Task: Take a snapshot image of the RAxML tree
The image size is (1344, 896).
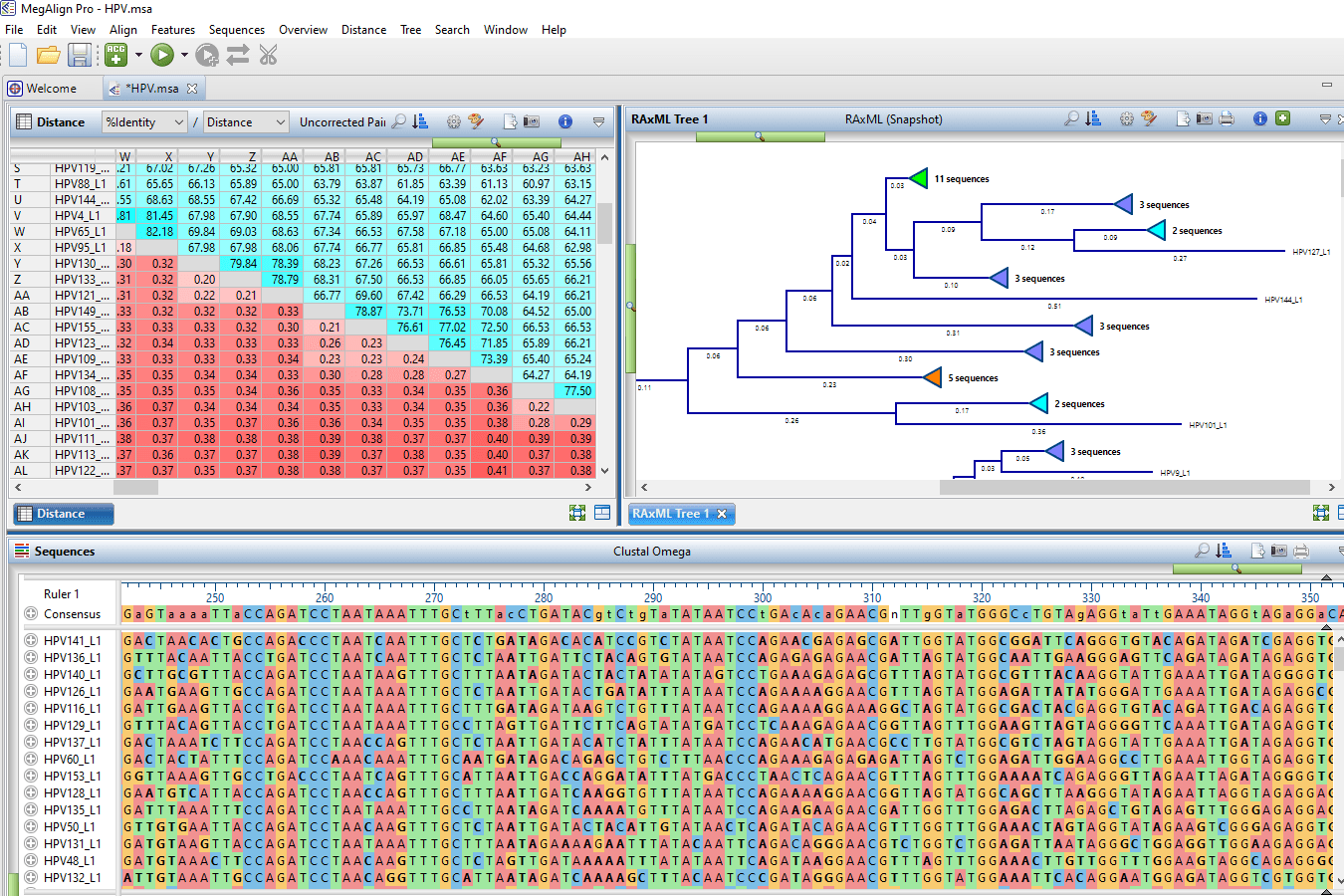Action: 1202,117
